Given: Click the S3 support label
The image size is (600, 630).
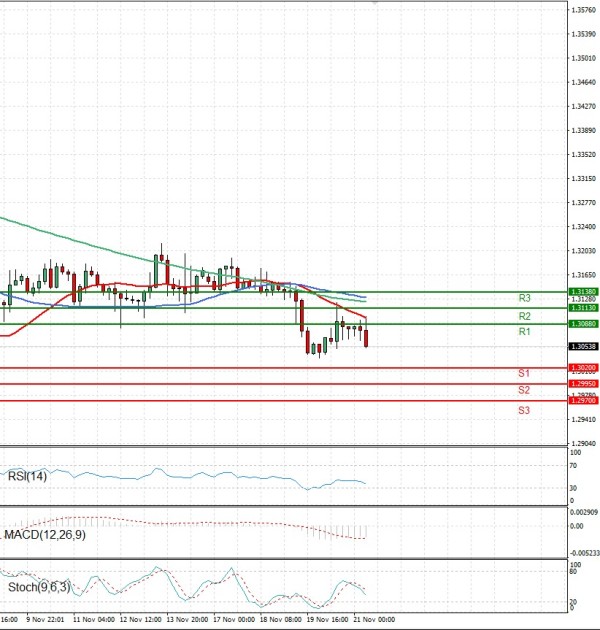Looking at the screenshot, I should [x=524, y=410].
